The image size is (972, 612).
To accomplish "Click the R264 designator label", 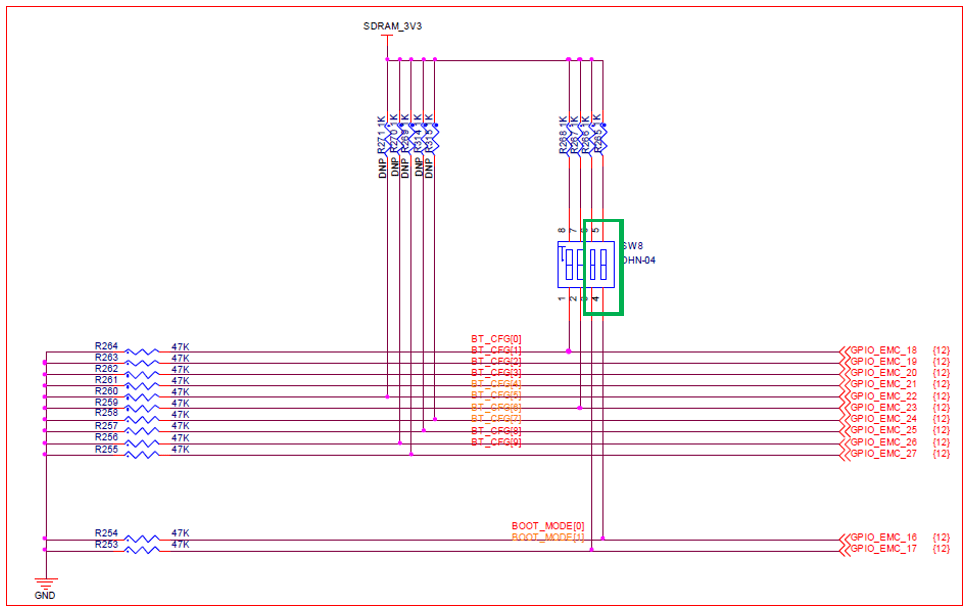I will point(106,346).
